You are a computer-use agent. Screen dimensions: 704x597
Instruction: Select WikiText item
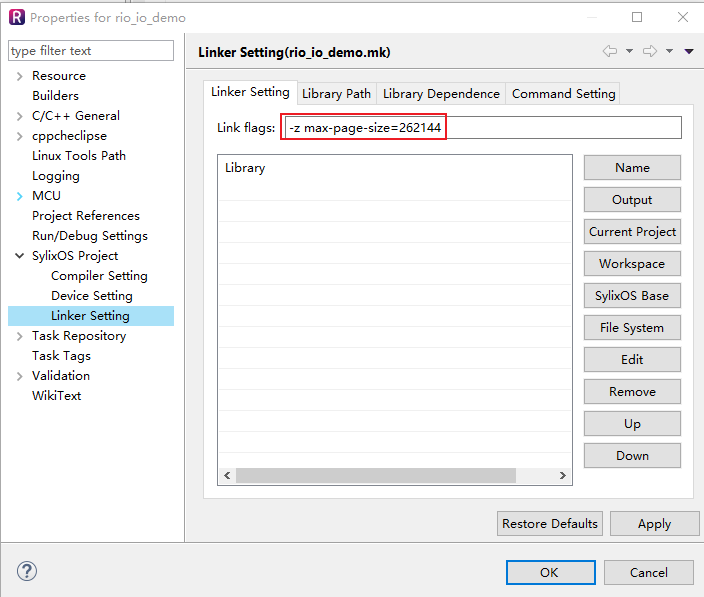pyautogui.click(x=57, y=396)
